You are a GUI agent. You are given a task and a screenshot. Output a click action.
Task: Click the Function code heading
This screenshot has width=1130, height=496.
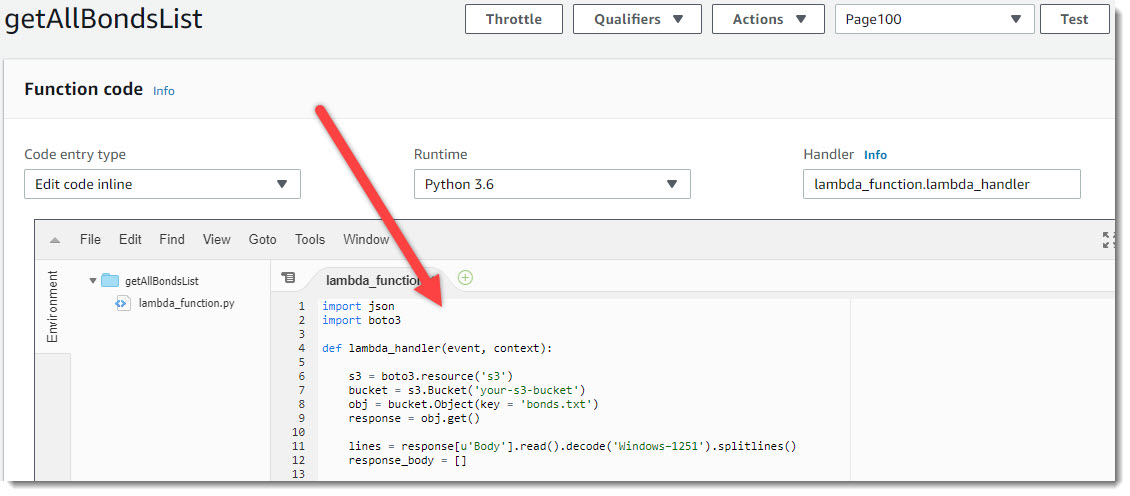click(84, 89)
